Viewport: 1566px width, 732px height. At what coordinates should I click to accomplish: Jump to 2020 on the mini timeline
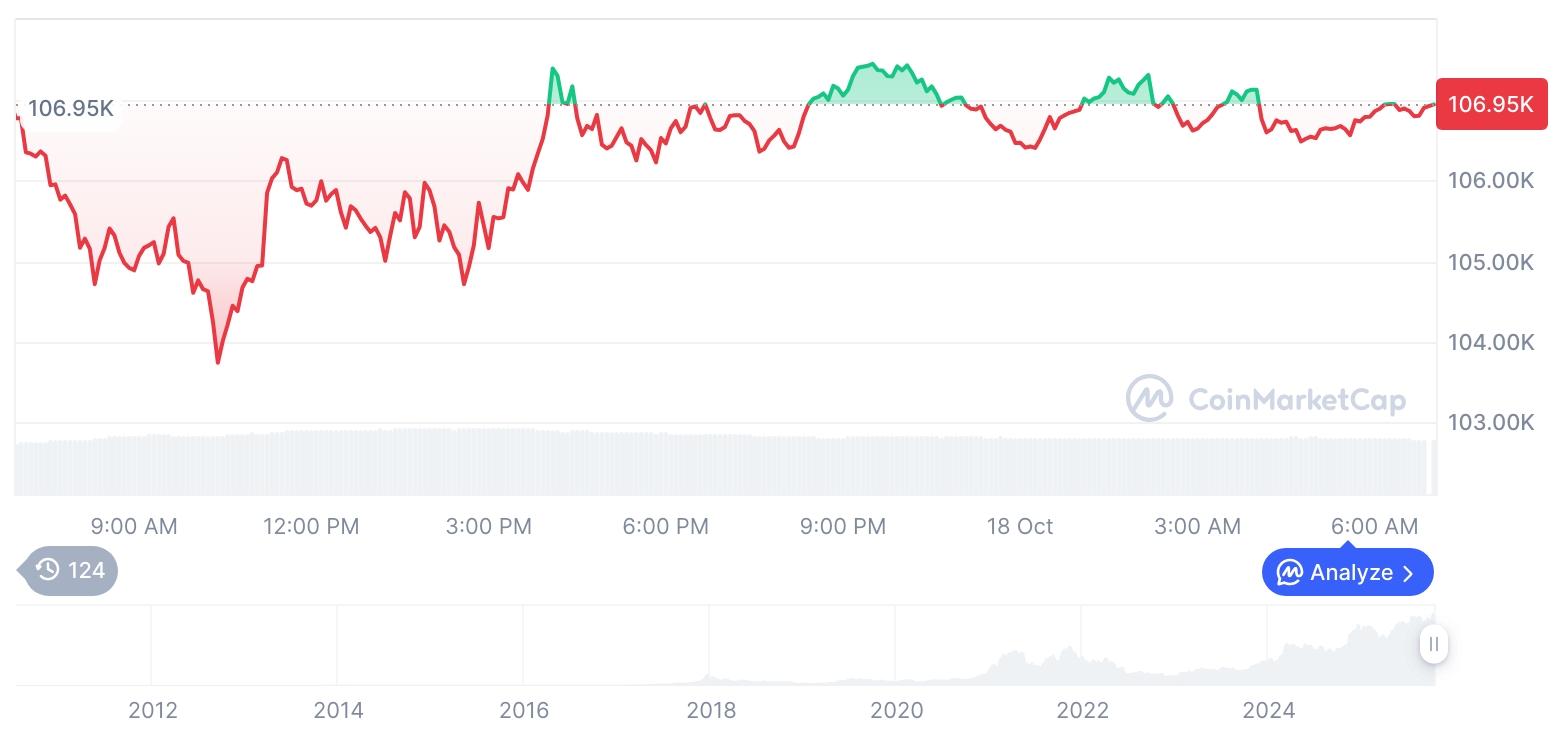[x=897, y=711]
